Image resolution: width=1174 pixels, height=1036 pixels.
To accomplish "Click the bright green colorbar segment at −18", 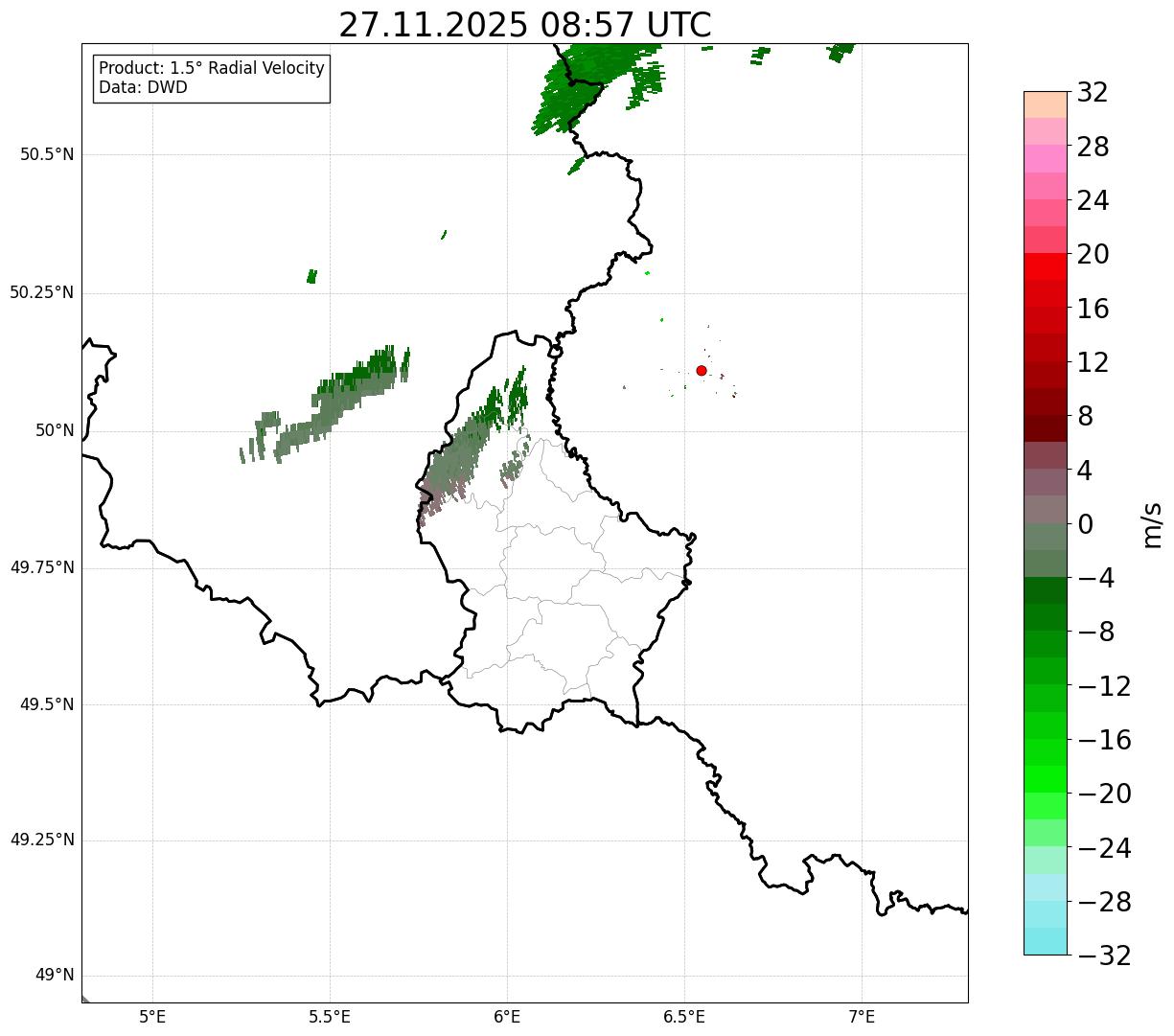I will point(1046,779).
